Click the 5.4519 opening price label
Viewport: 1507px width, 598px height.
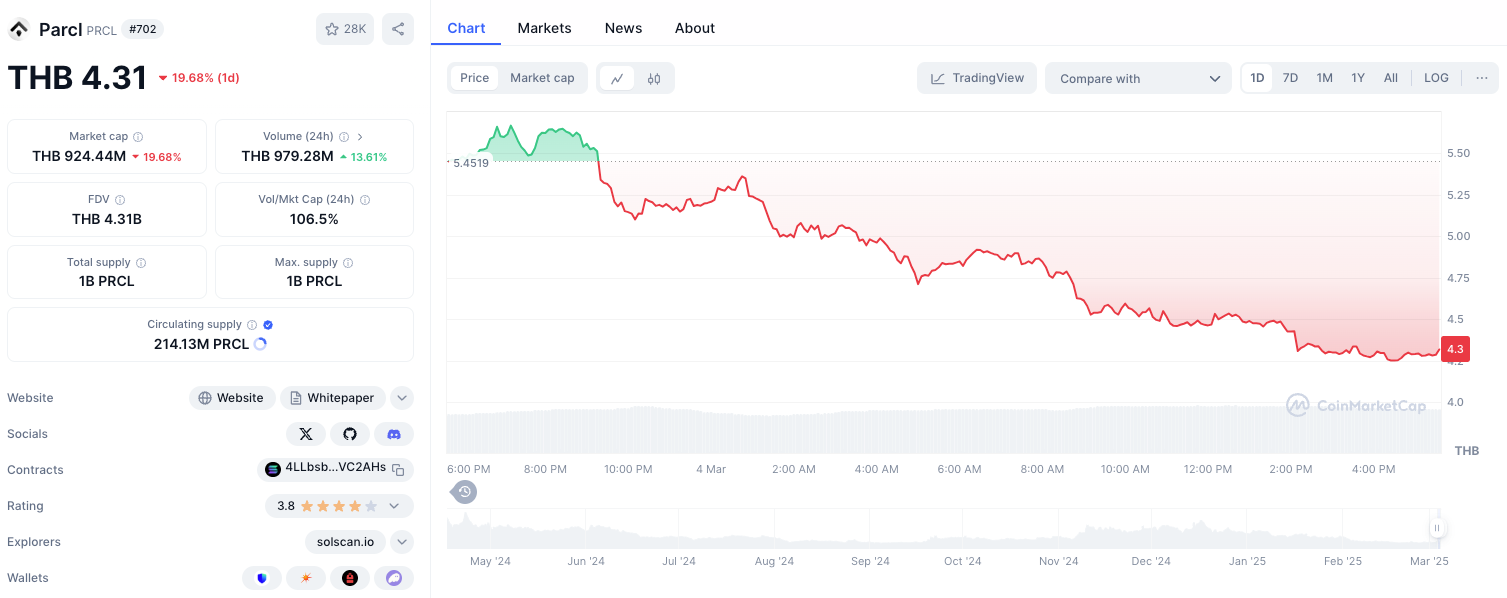click(x=471, y=163)
